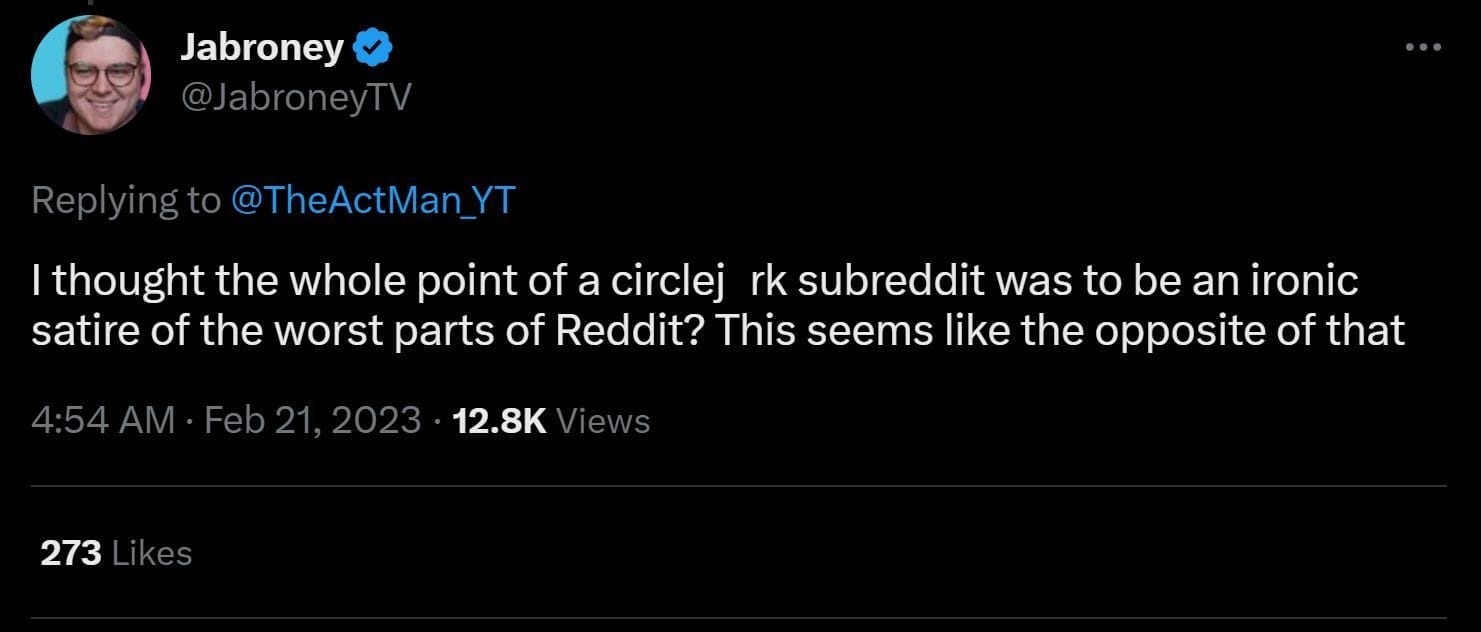The height and width of the screenshot is (632, 1481).
Task: Click the blue verified badge next to Jabroney
Action: tap(372, 45)
